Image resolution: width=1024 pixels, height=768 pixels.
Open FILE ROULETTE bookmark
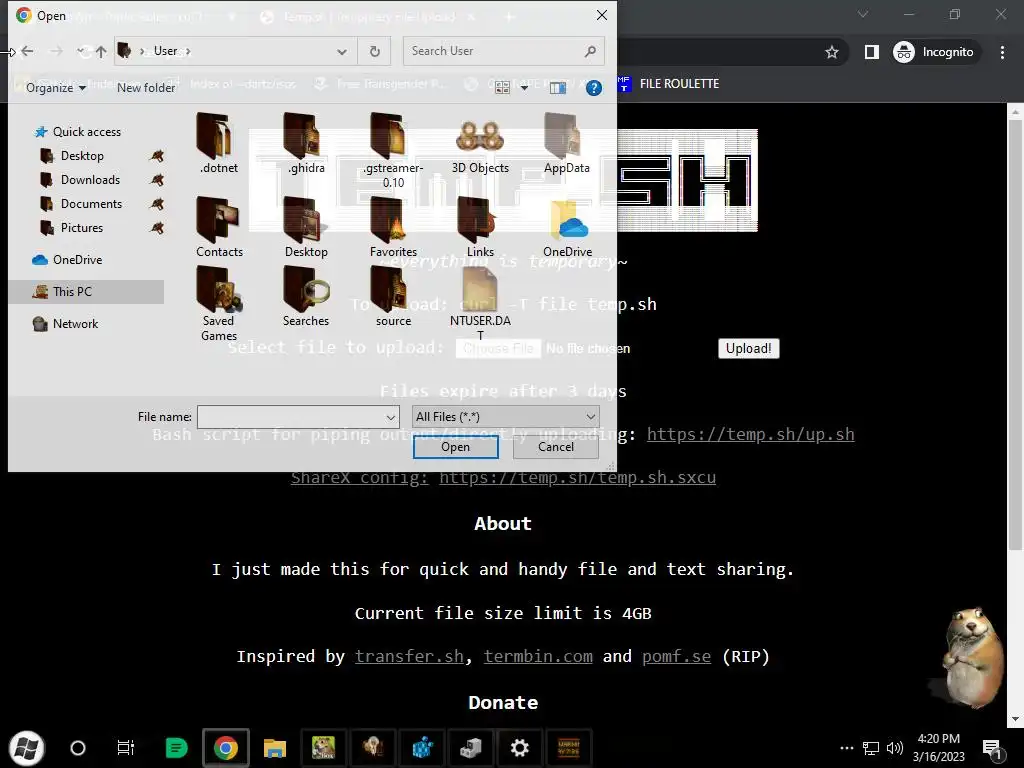tap(669, 84)
